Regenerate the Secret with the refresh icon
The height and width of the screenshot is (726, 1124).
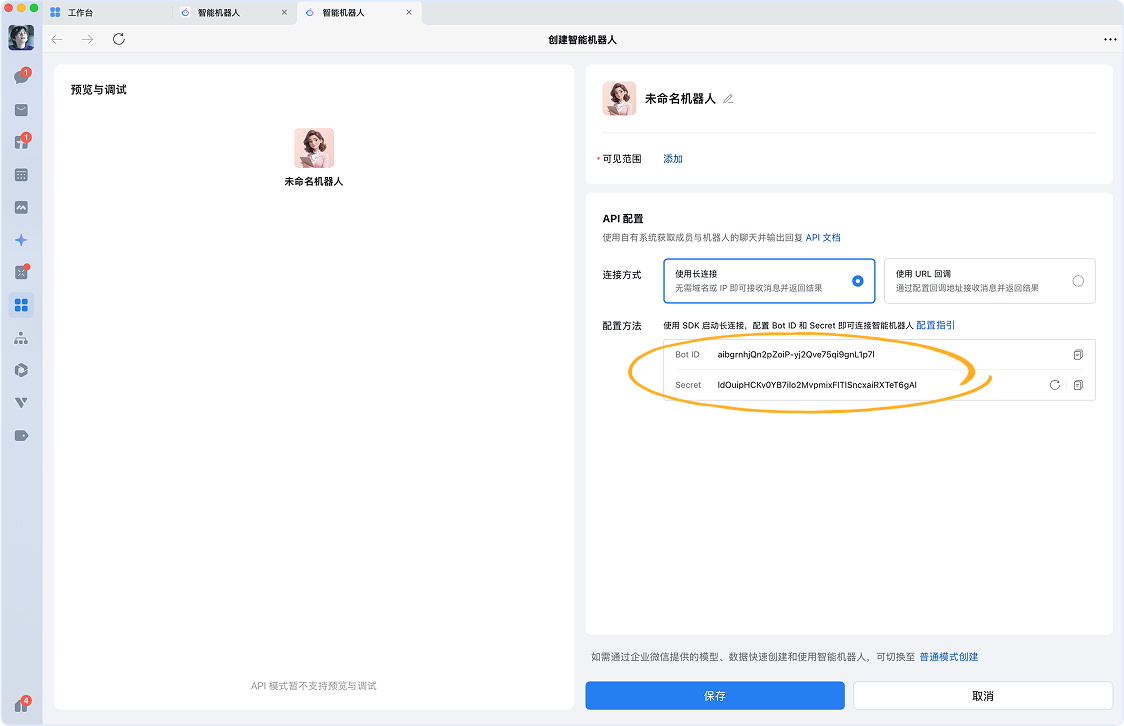[1054, 385]
